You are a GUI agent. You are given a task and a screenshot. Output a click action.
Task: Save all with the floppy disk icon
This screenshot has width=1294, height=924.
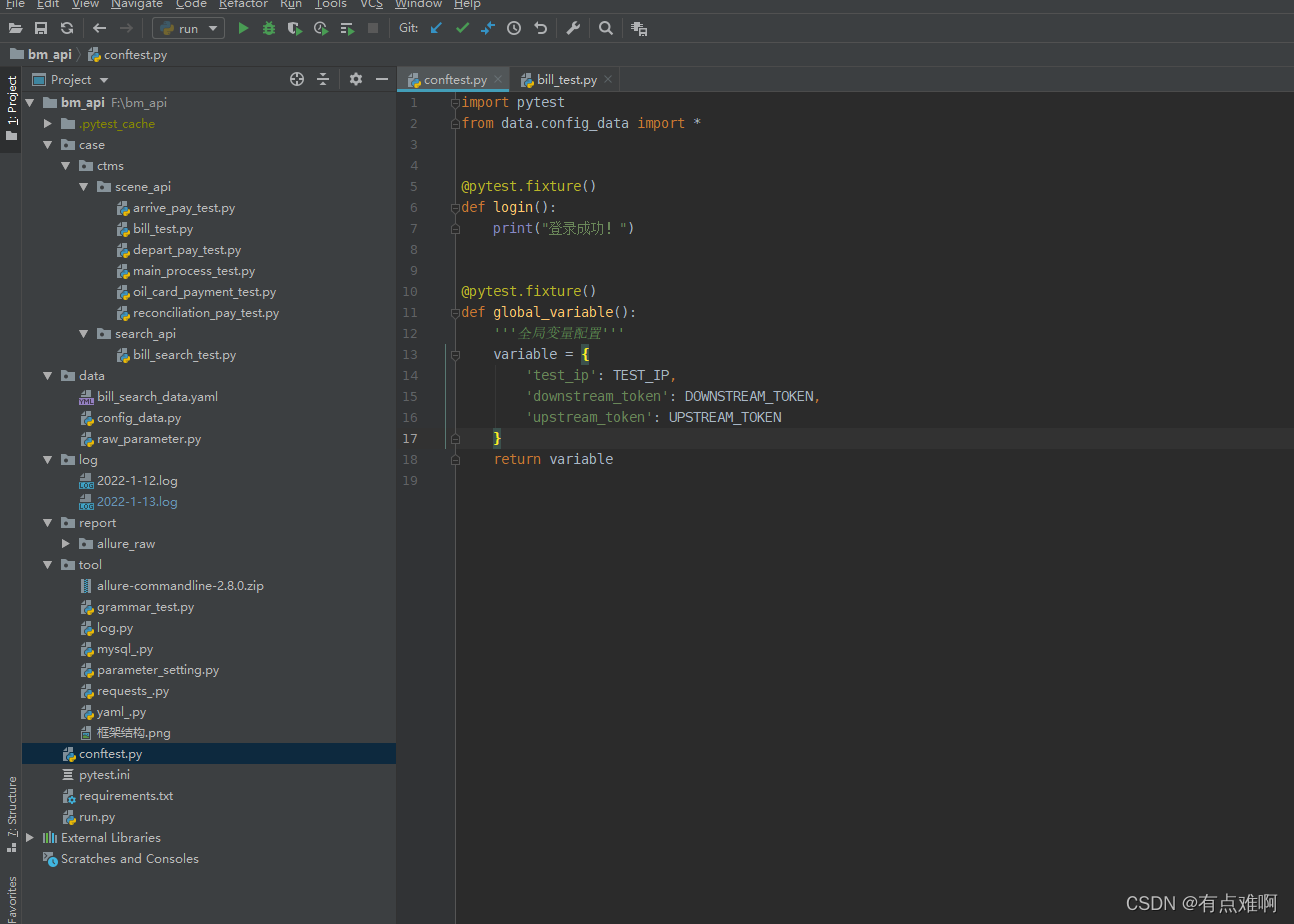point(41,28)
